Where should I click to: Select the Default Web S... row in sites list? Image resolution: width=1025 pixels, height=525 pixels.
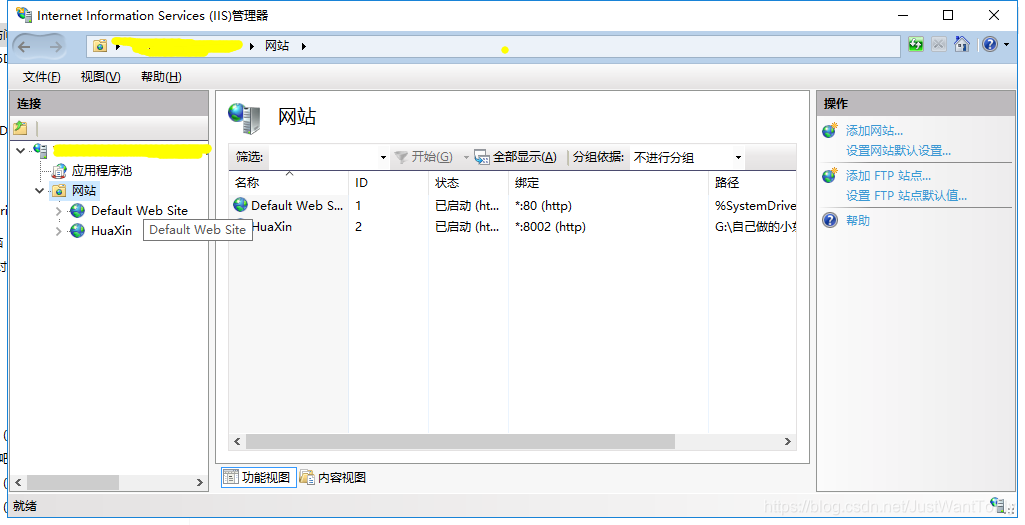tap(512, 205)
